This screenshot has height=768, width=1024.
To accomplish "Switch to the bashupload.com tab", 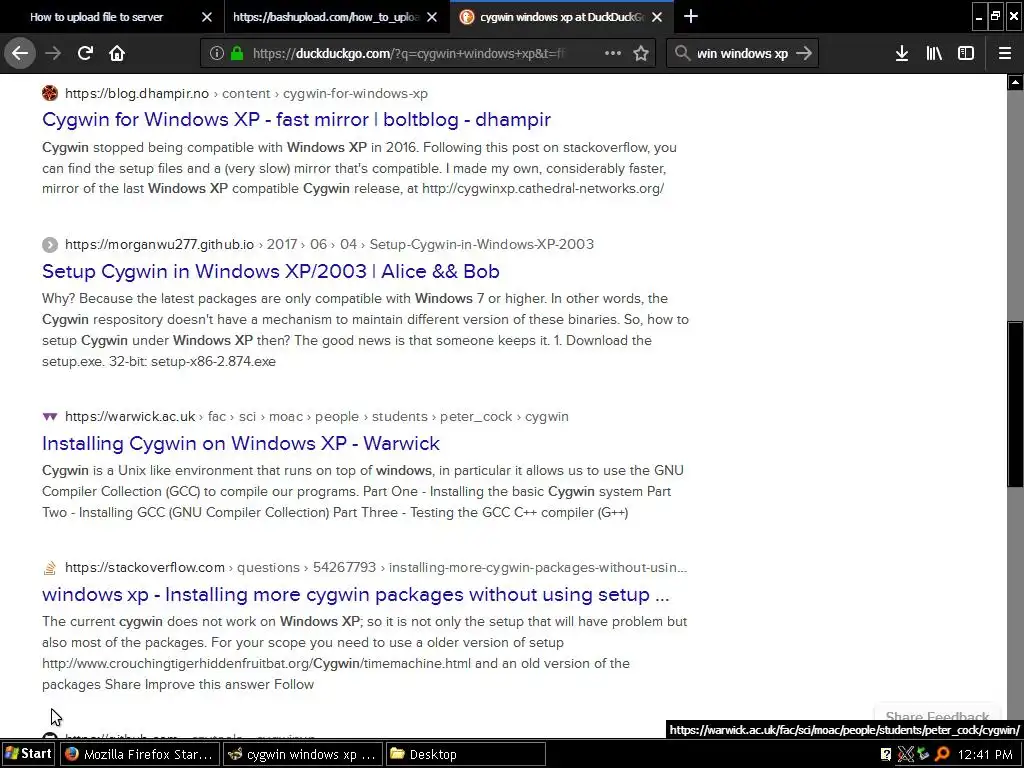I will click(336, 17).
